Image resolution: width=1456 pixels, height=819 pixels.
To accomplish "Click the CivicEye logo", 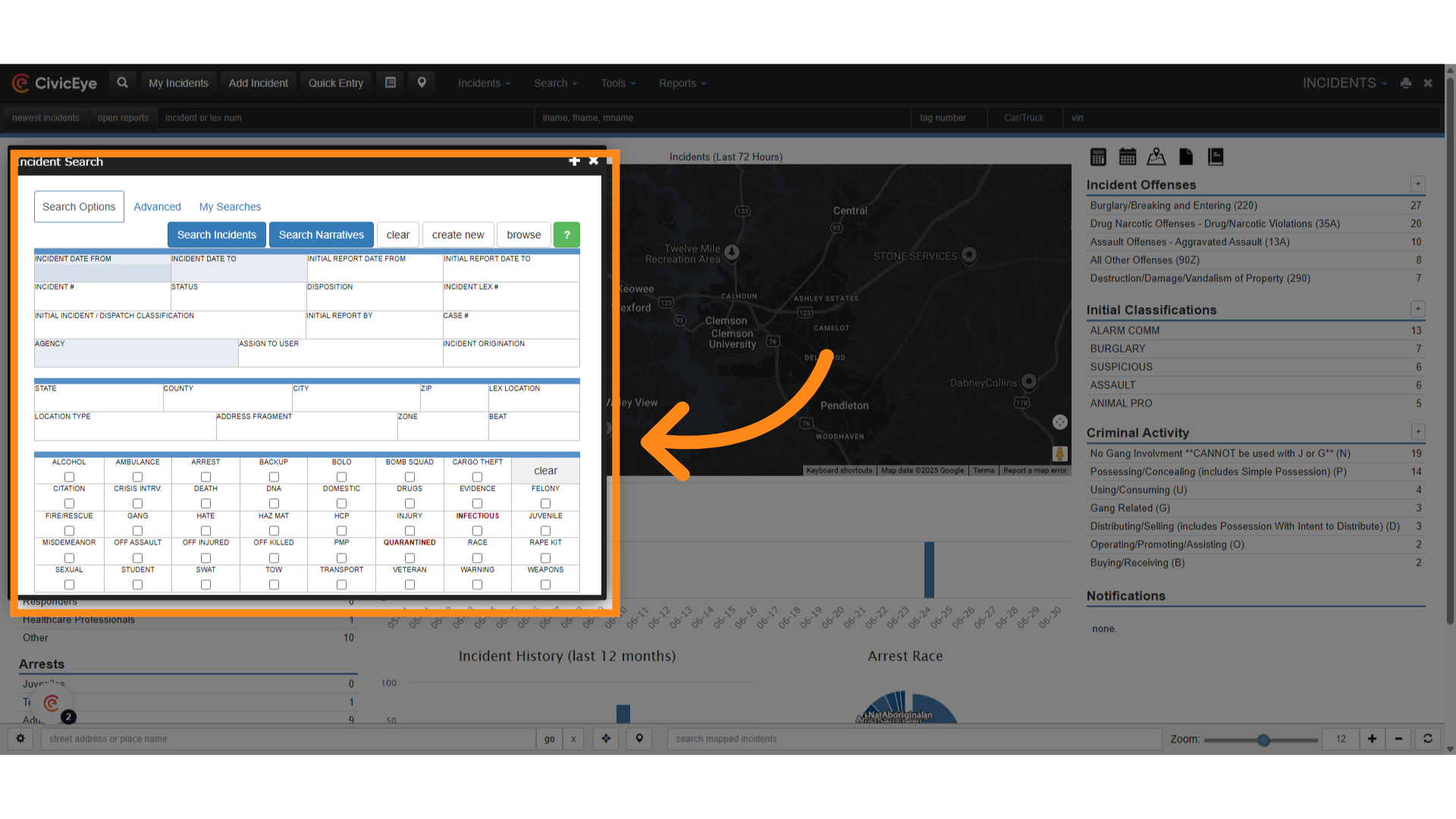I will [x=55, y=83].
